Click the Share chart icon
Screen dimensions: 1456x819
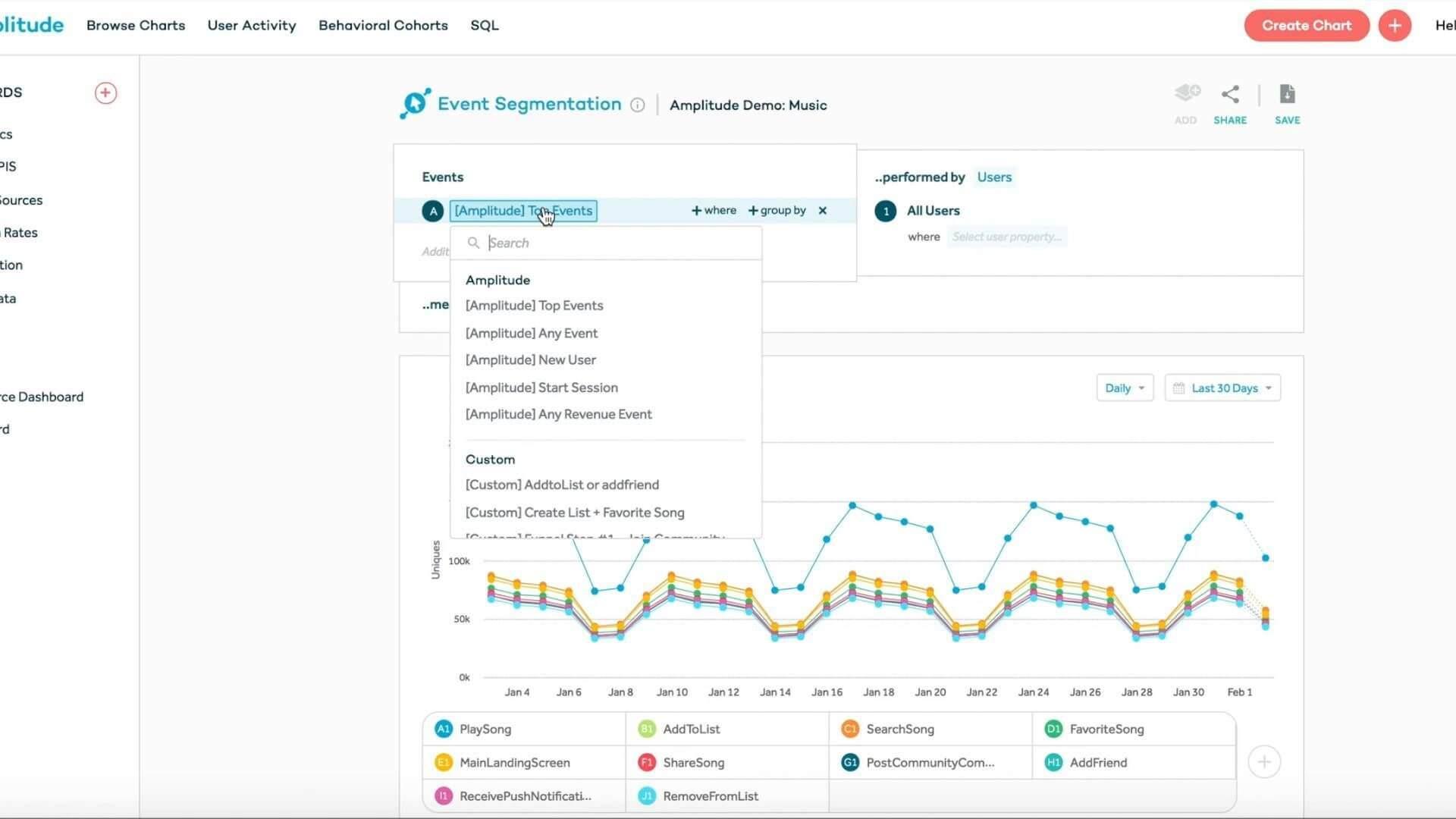pyautogui.click(x=1230, y=94)
